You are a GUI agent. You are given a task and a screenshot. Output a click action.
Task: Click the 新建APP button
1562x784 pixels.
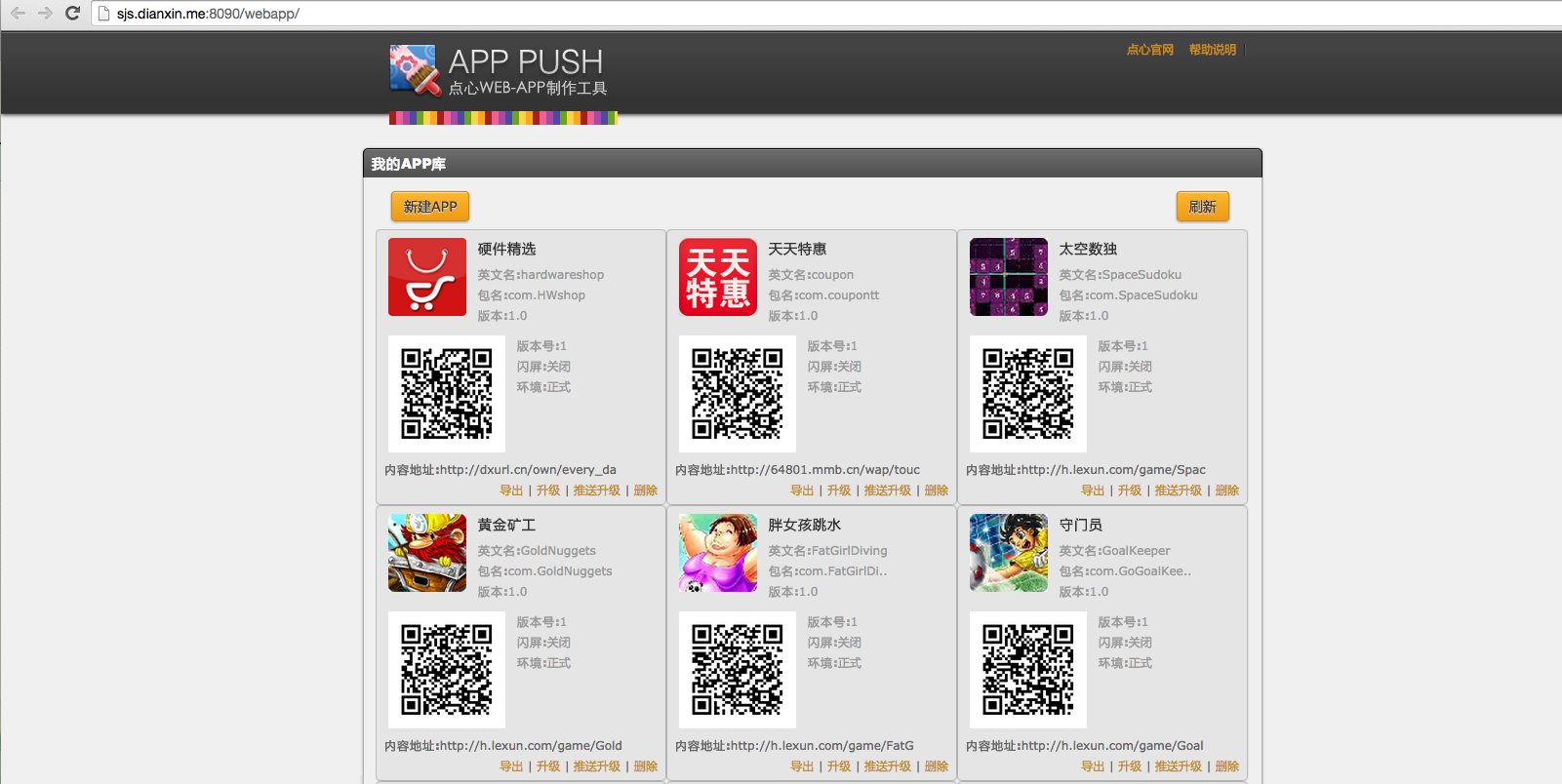pos(430,207)
